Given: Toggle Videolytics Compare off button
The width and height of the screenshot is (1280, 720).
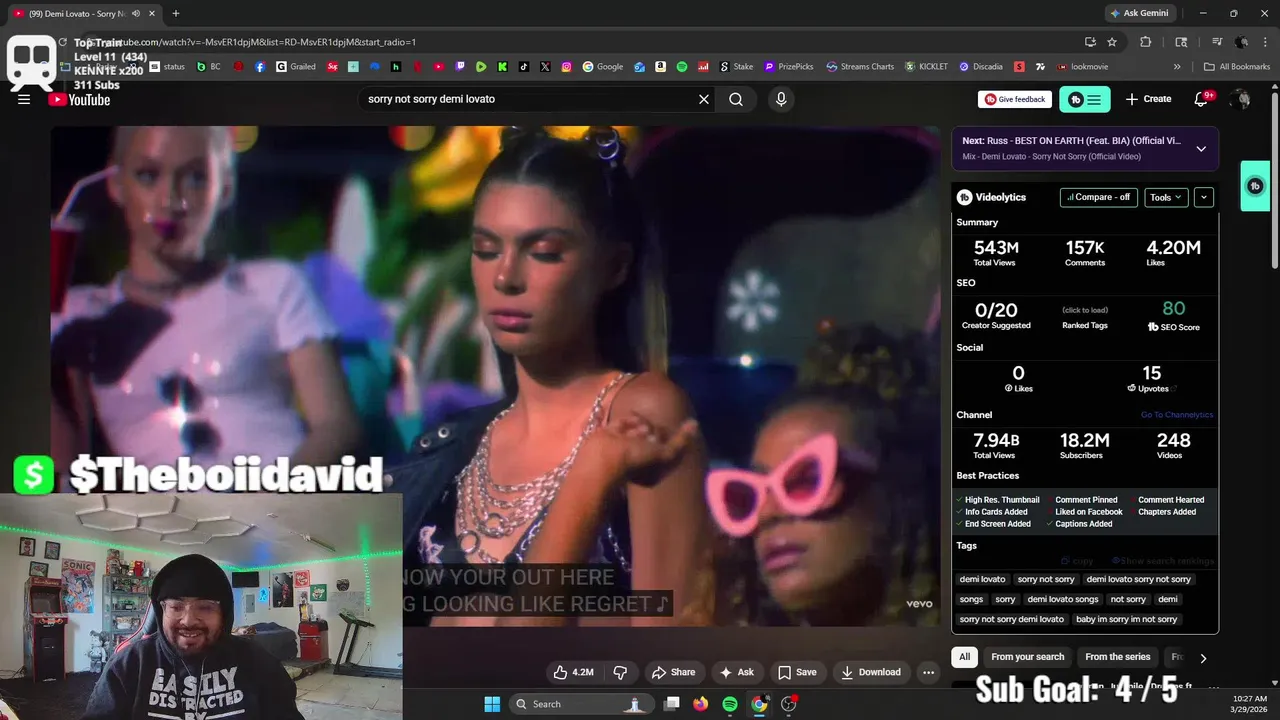Looking at the screenshot, I should tap(1098, 197).
